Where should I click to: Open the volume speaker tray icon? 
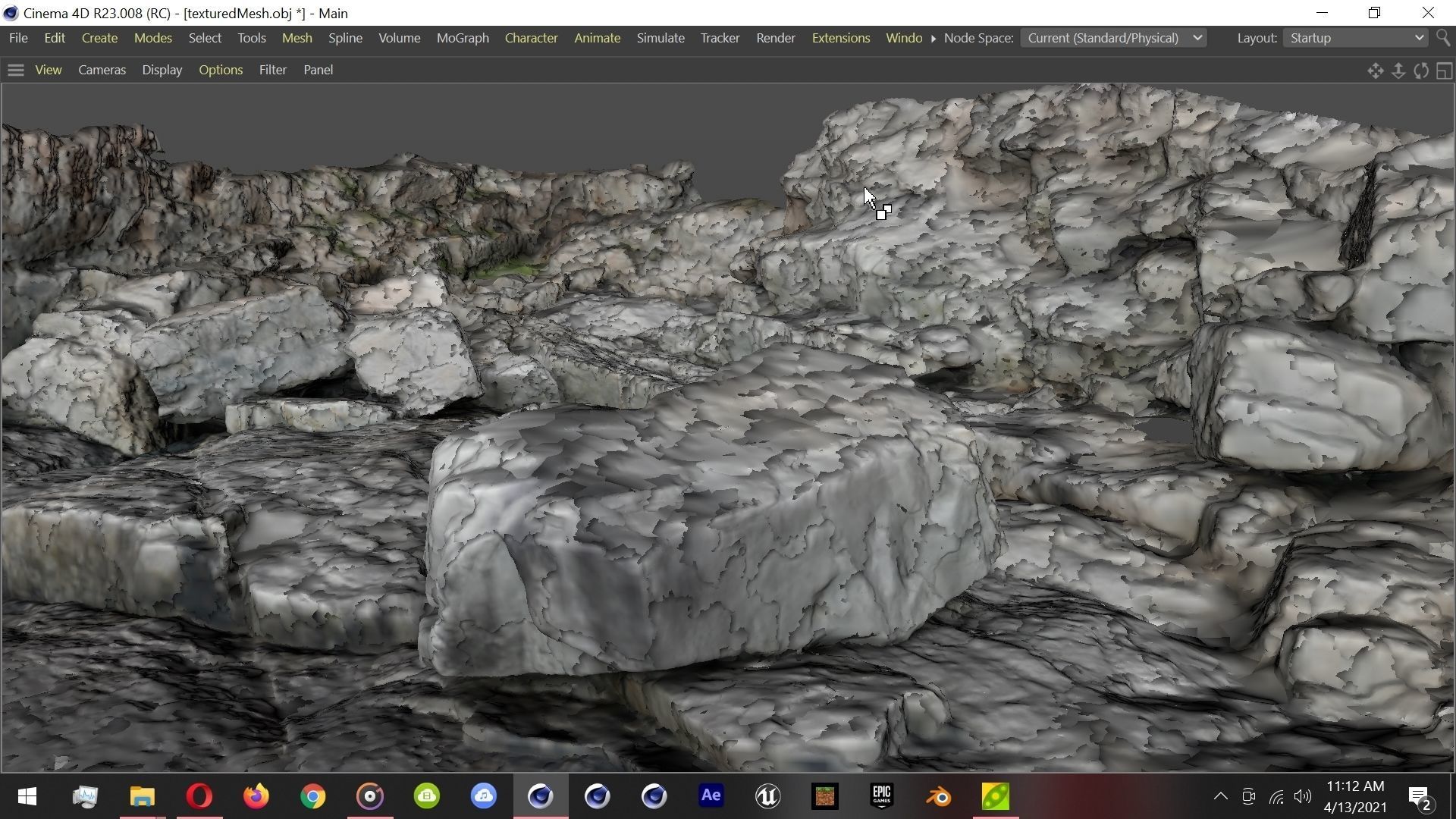coord(1303,796)
